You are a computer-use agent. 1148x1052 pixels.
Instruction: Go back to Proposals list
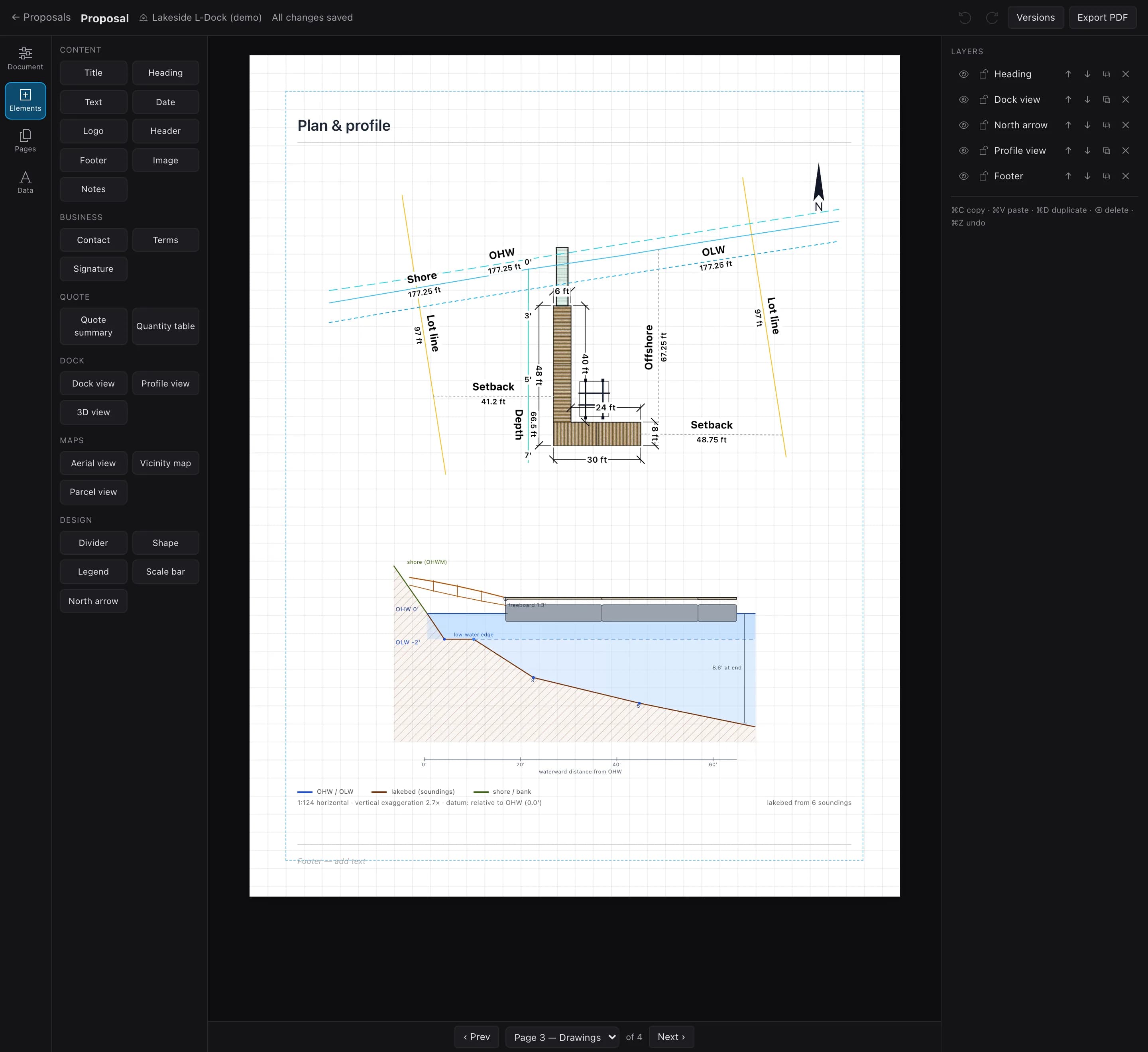(41, 18)
